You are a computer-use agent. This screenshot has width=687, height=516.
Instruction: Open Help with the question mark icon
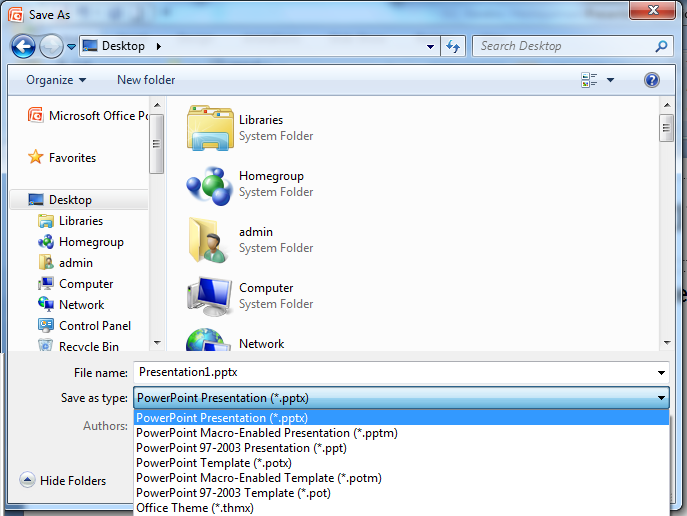tap(652, 80)
